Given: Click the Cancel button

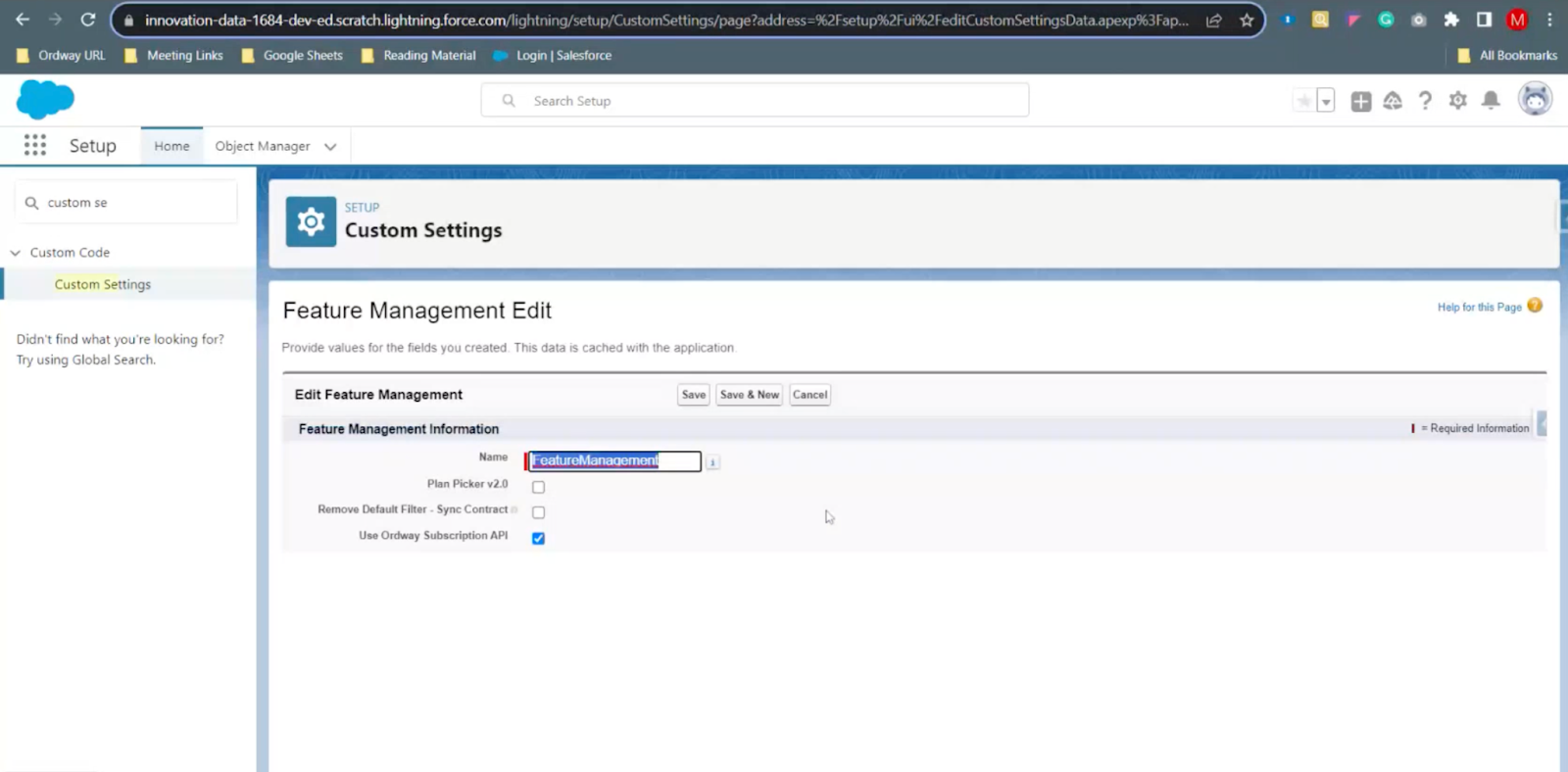Looking at the screenshot, I should (x=809, y=395).
